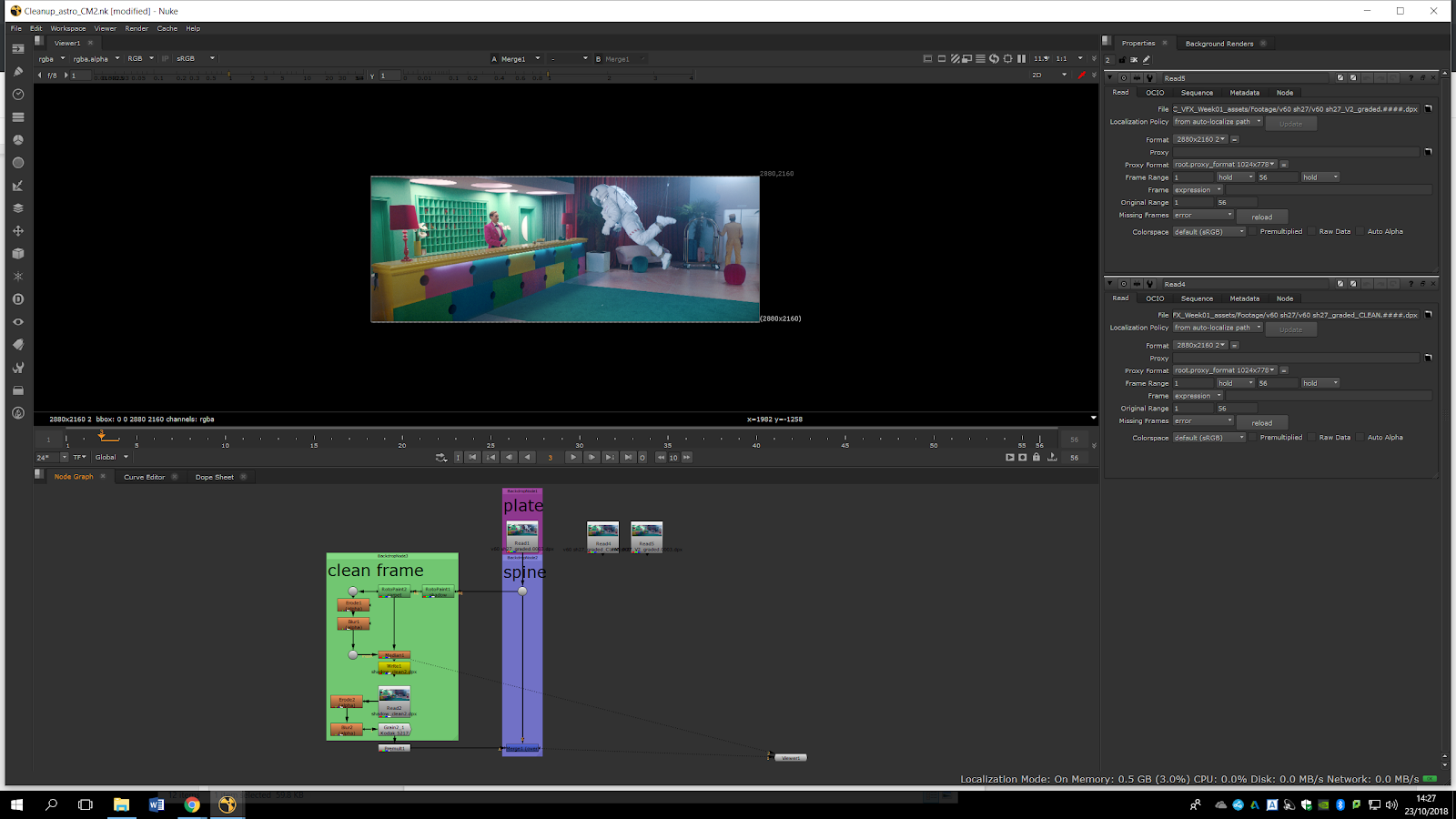The height and width of the screenshot is (819, 1456).
Task: Enable Premultiplied checkbox in Read5 properties
Action: [1253, 232]
